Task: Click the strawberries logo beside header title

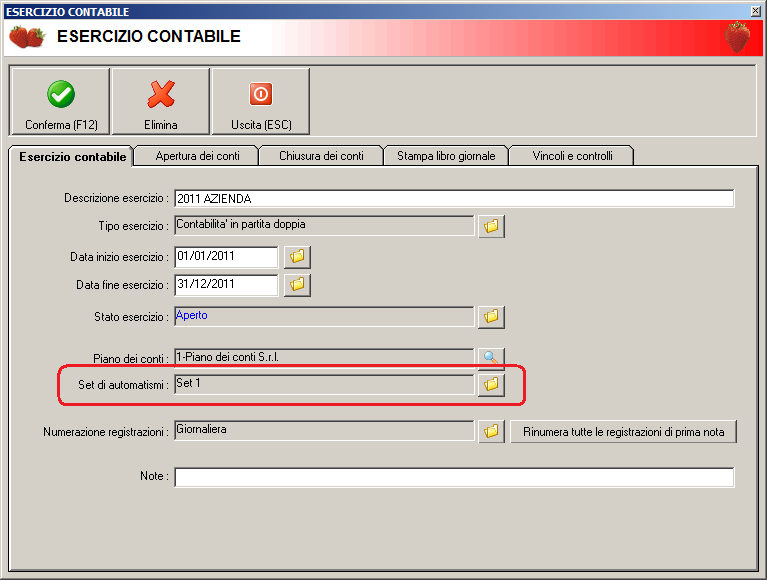Action: [x=27, y=37]
